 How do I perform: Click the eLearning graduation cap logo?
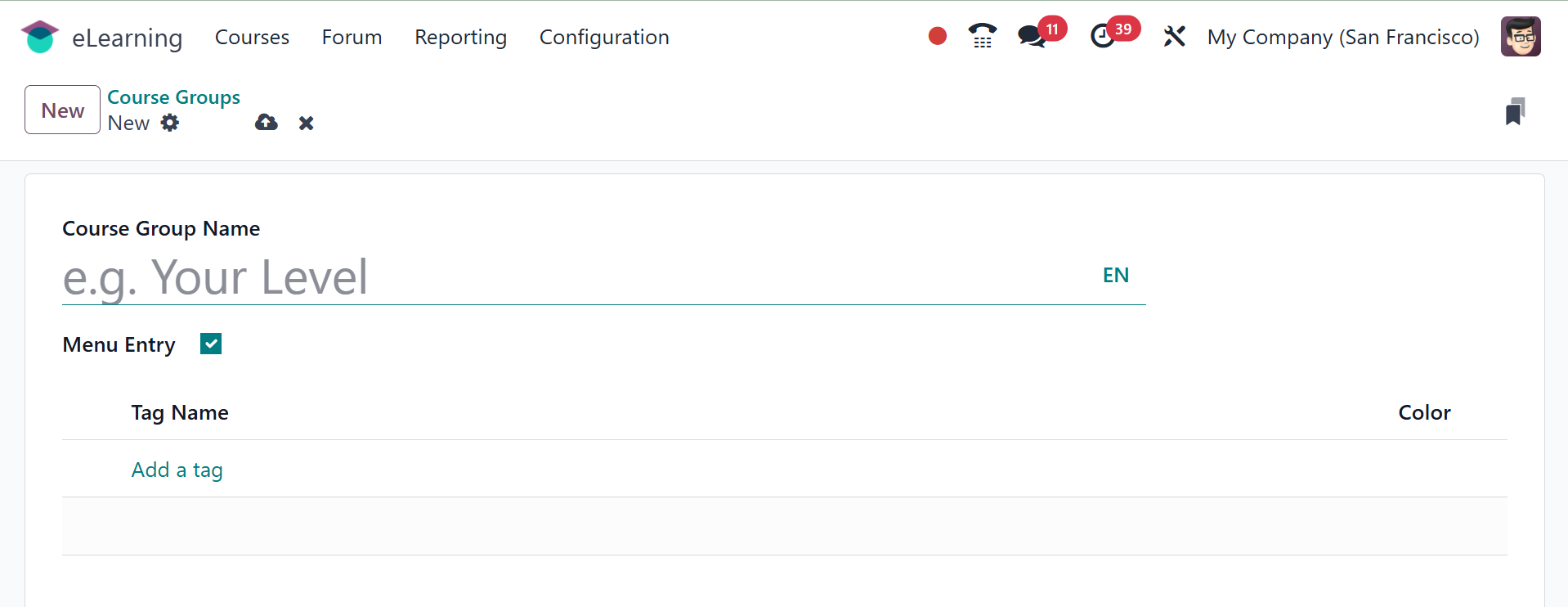[x=39, y=37]
